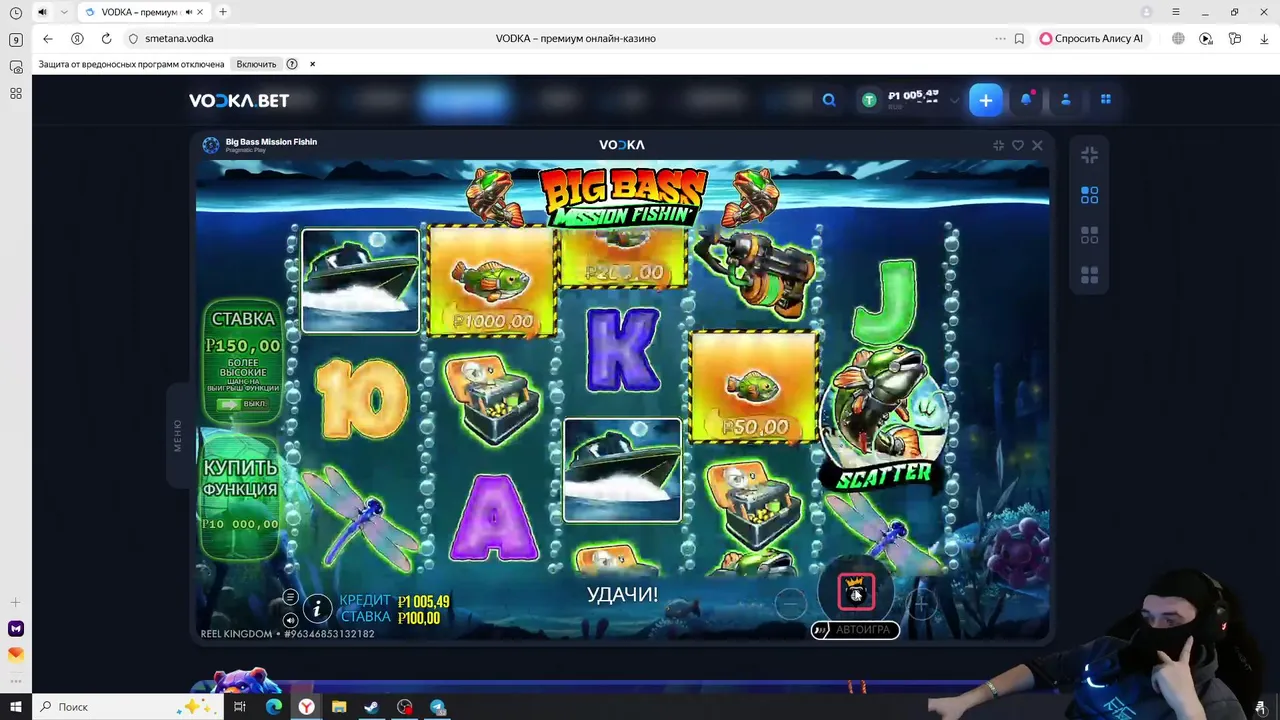
Task: Ask Alice AI assistant
Action: point(1091,38)
